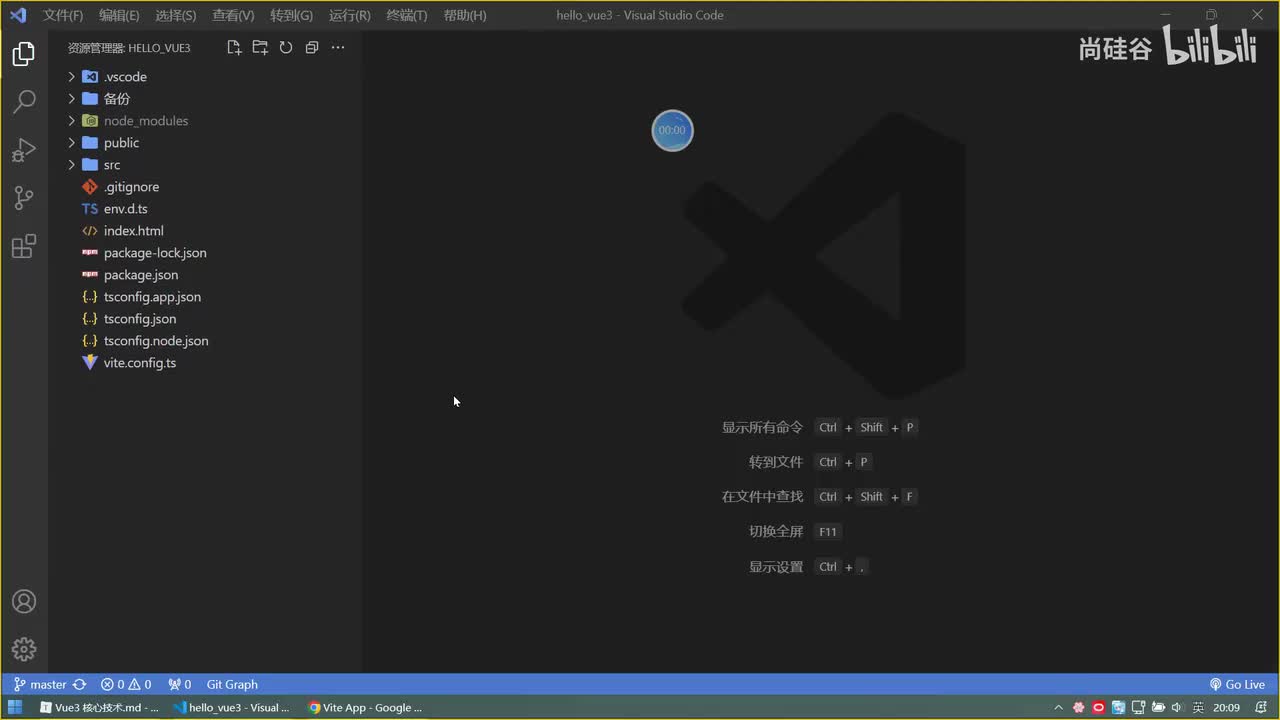Switch to the Vite App Google Chrome taskbar window
Image resolution: width=1280 pixels, height=720 pixels.
point(365,708)
